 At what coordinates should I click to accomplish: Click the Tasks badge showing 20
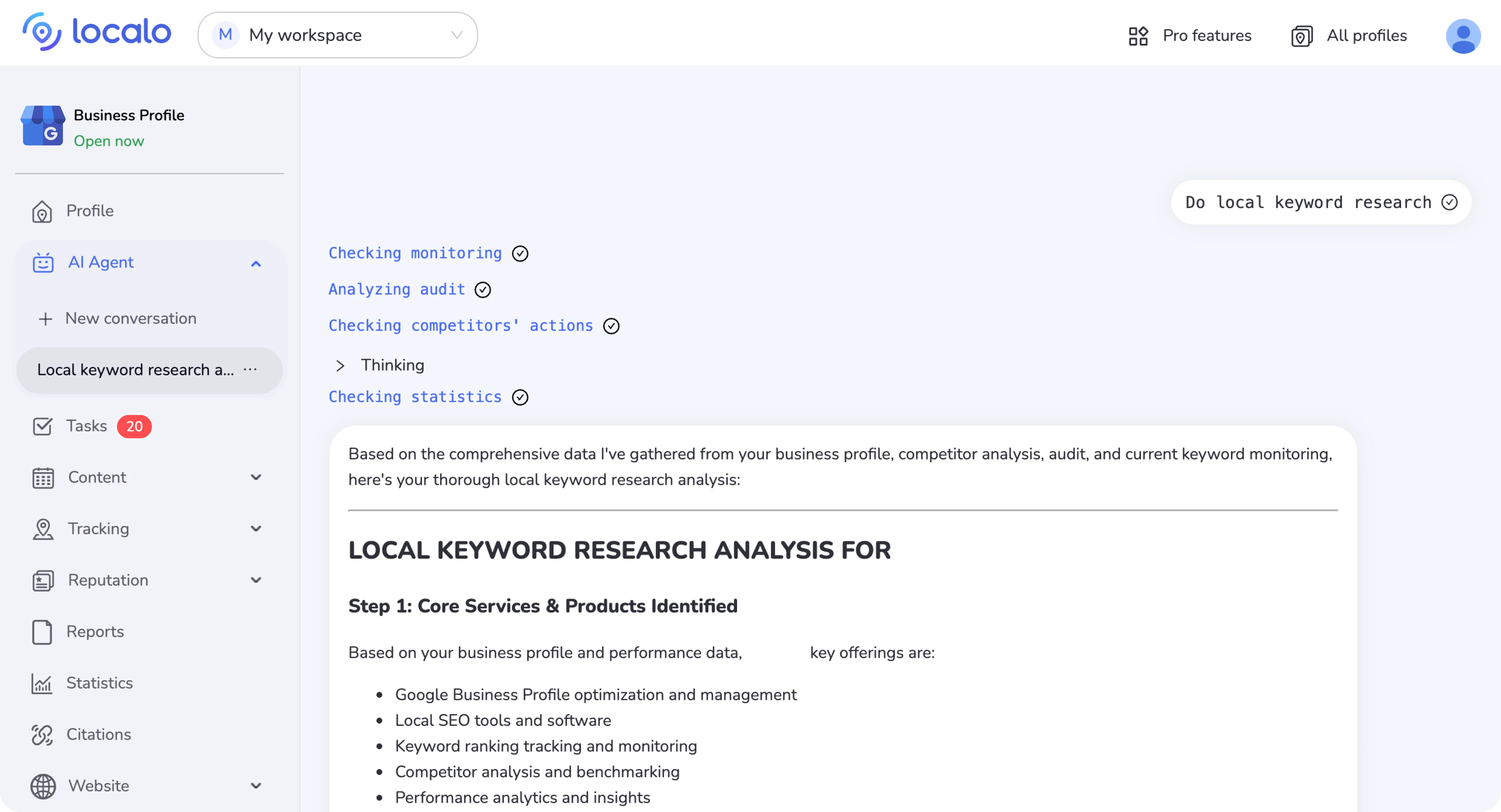pos(134,426)
